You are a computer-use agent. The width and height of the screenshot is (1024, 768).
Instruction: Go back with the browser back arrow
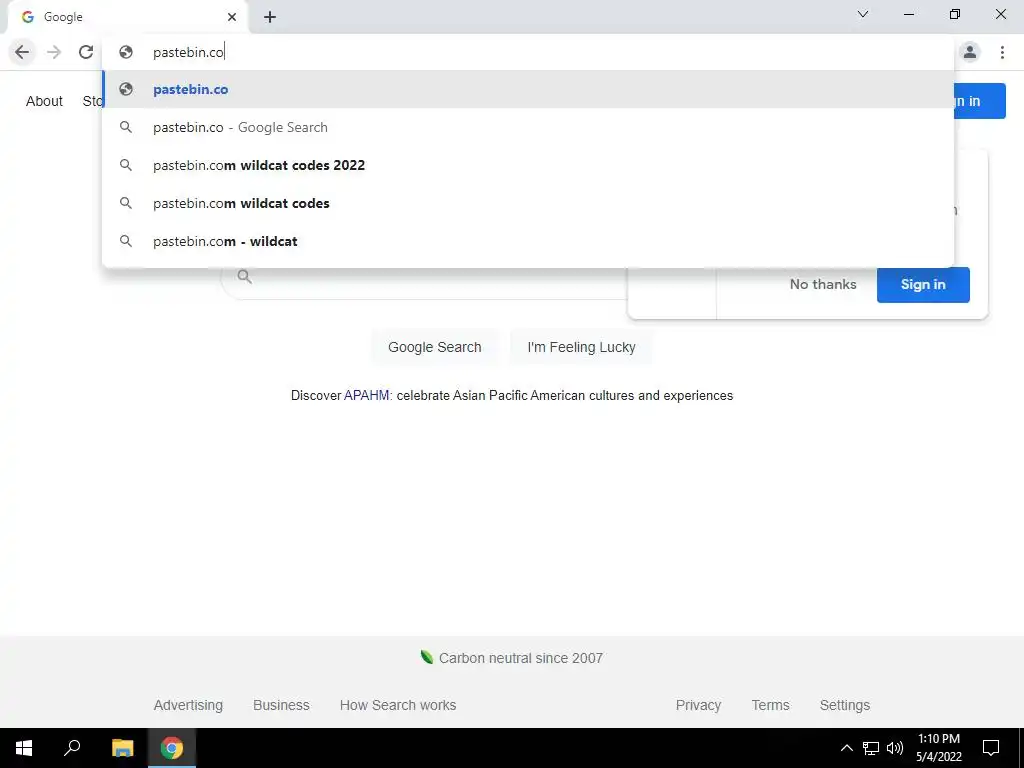coord(22,52)
